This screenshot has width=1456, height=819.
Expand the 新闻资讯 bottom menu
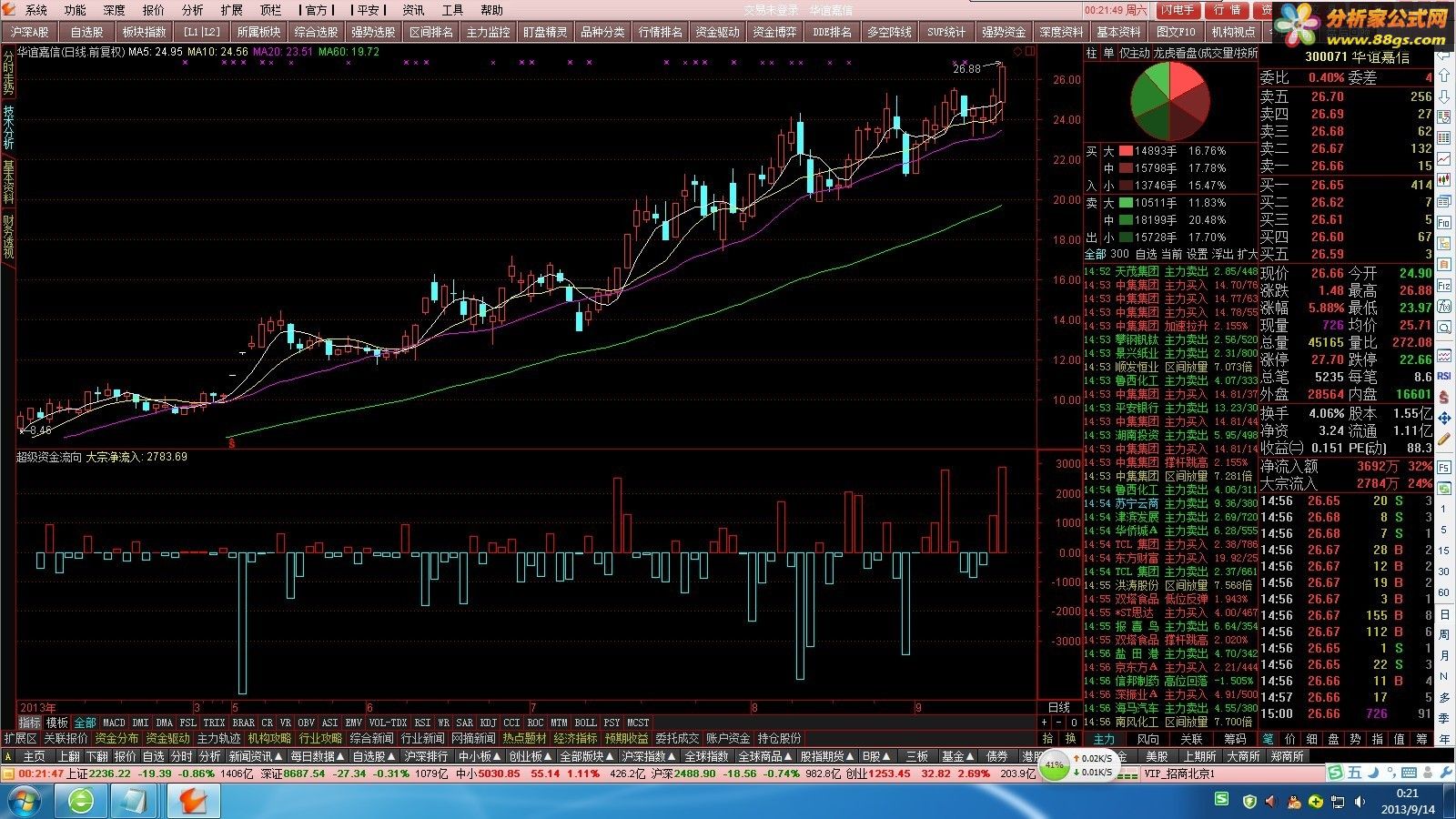[256, 756]
